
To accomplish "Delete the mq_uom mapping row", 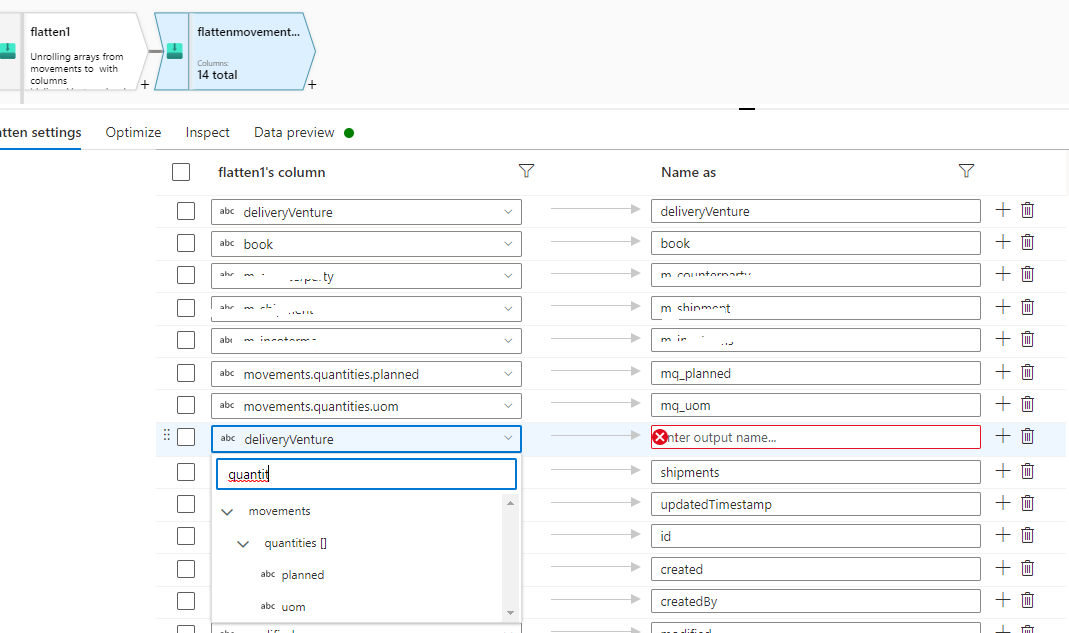I will [1027, 404].
